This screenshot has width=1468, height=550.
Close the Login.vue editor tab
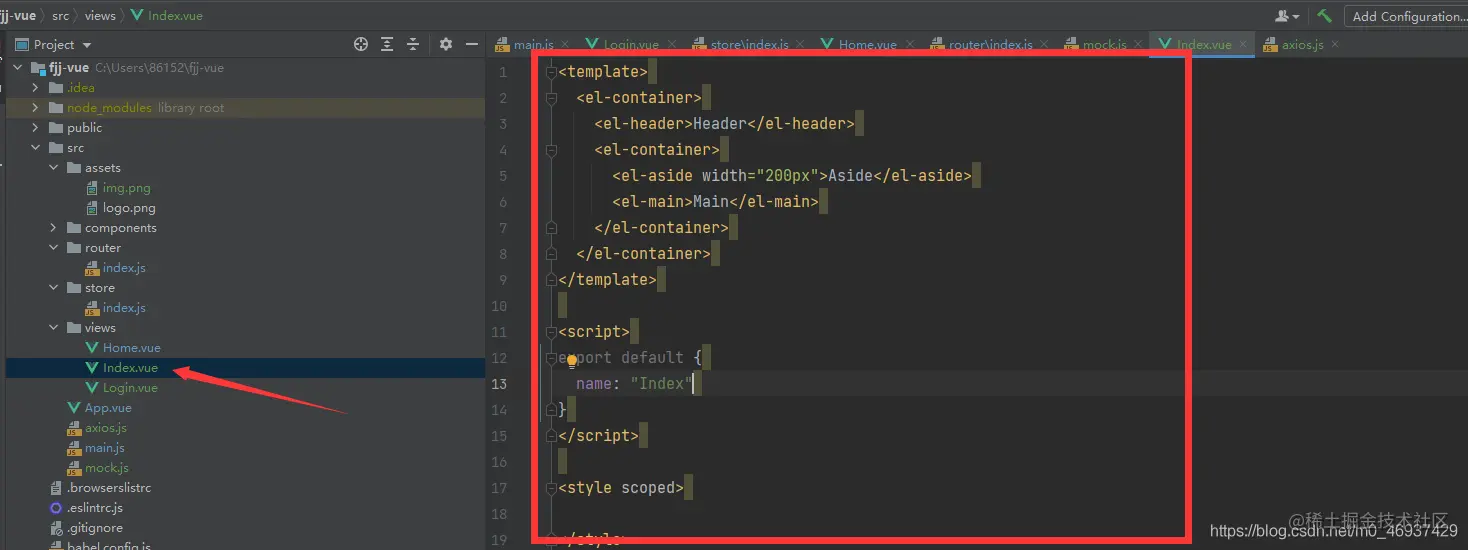[x=671, y=45]
